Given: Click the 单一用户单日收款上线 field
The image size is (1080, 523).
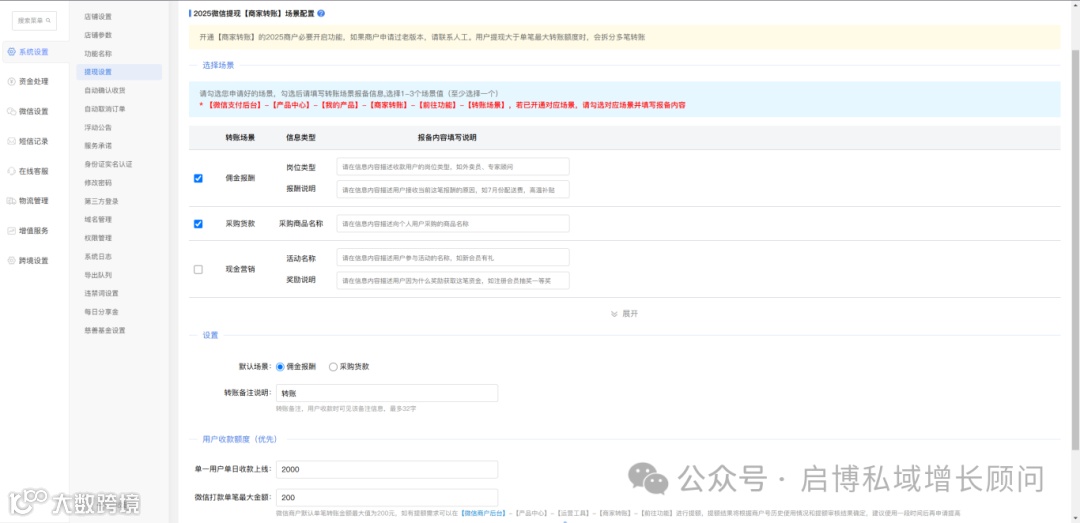Looking at the screenshot, I should click(386, 469).
